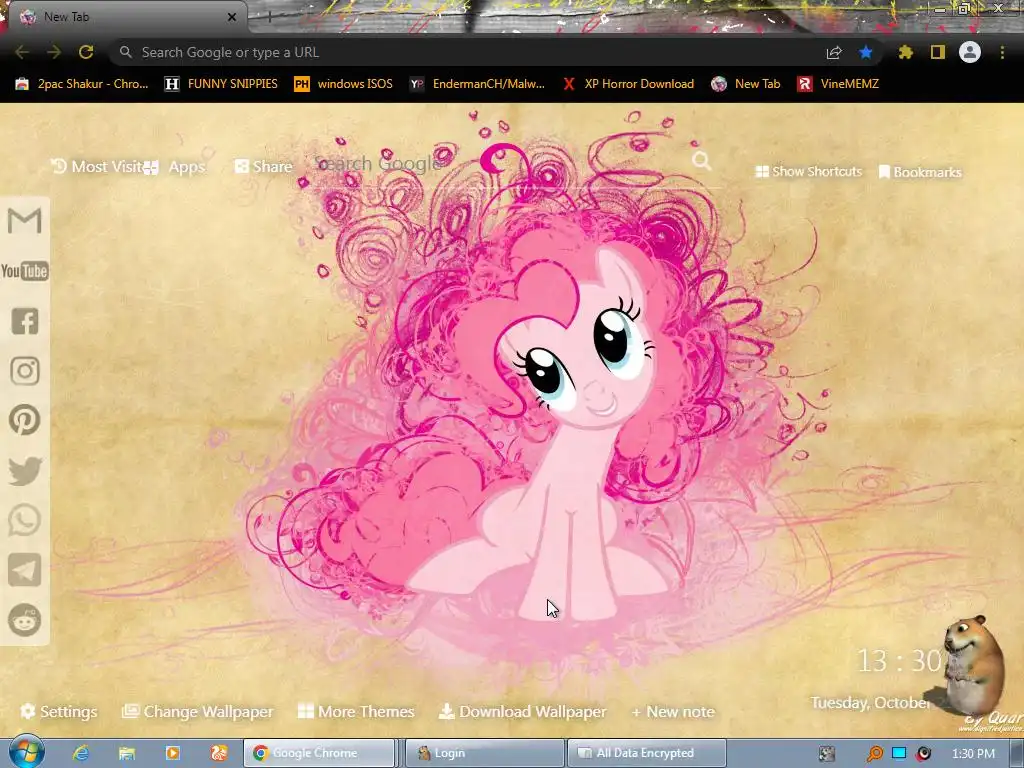Image resolution: width=1024 pixels, height=768 pixels.
Task: Click the Share button on page
Action: coord(264,167)
